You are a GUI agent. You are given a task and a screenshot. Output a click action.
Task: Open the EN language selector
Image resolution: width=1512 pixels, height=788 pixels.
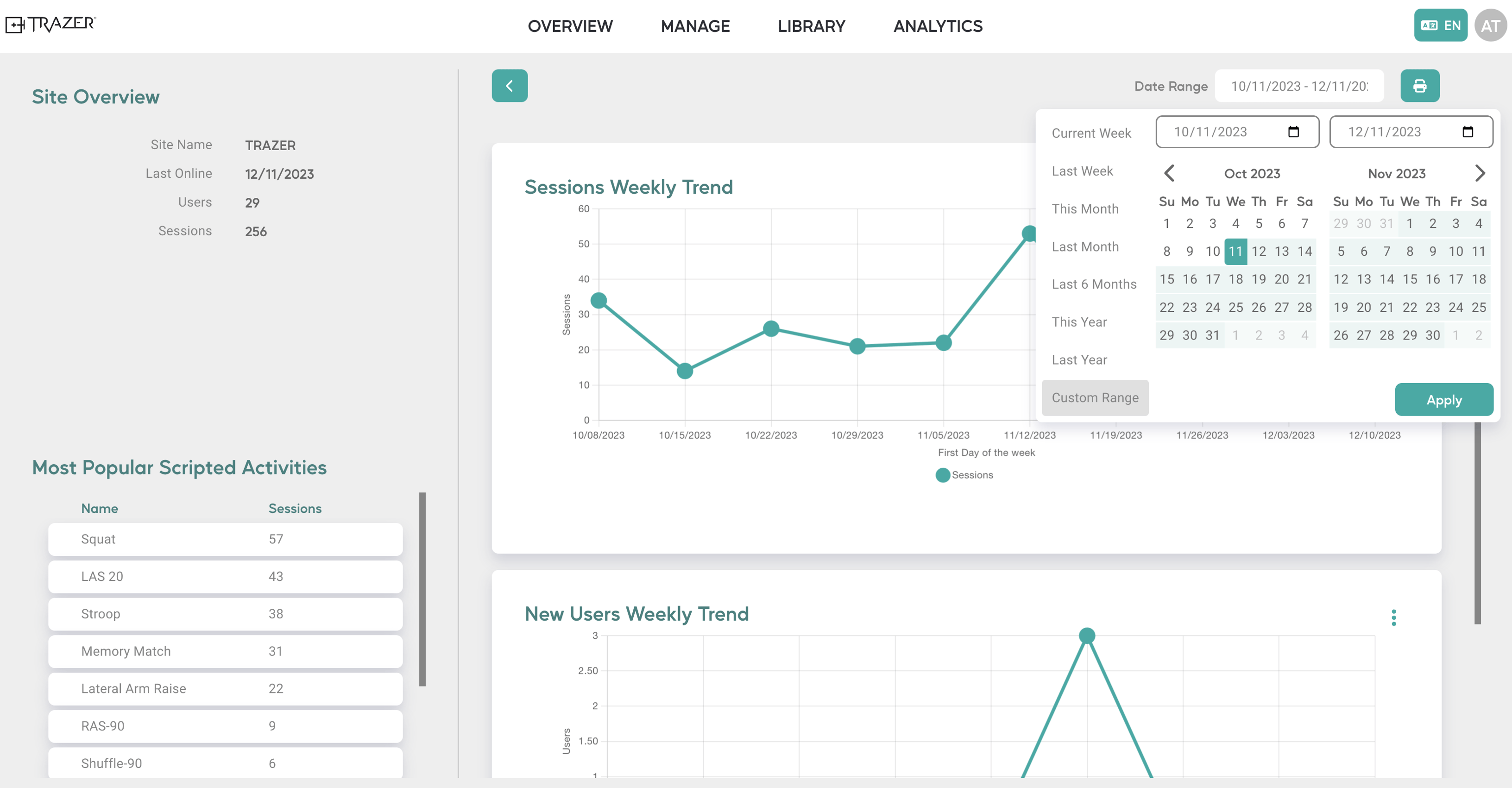pyautogui.click(x=1440, y=25)
